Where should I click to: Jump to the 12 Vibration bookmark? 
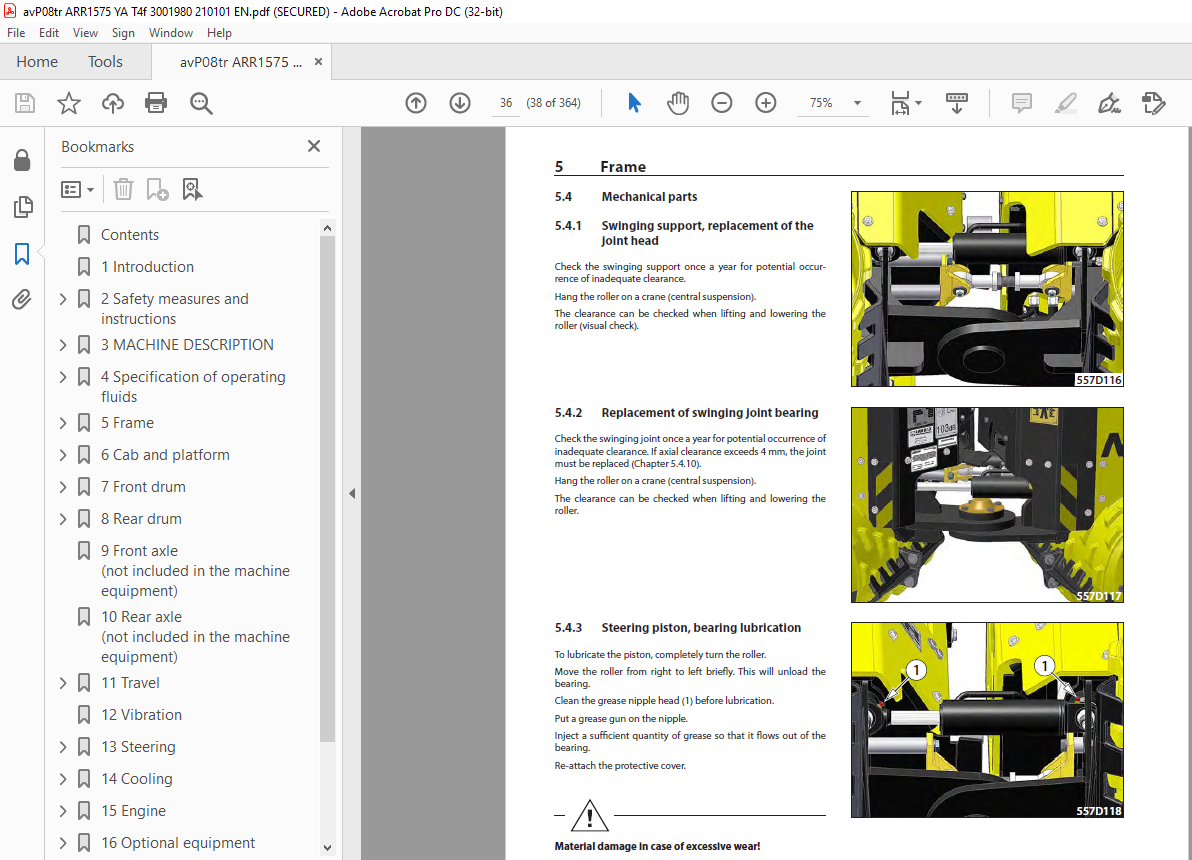pyautogui.click(x=141, y=715)
